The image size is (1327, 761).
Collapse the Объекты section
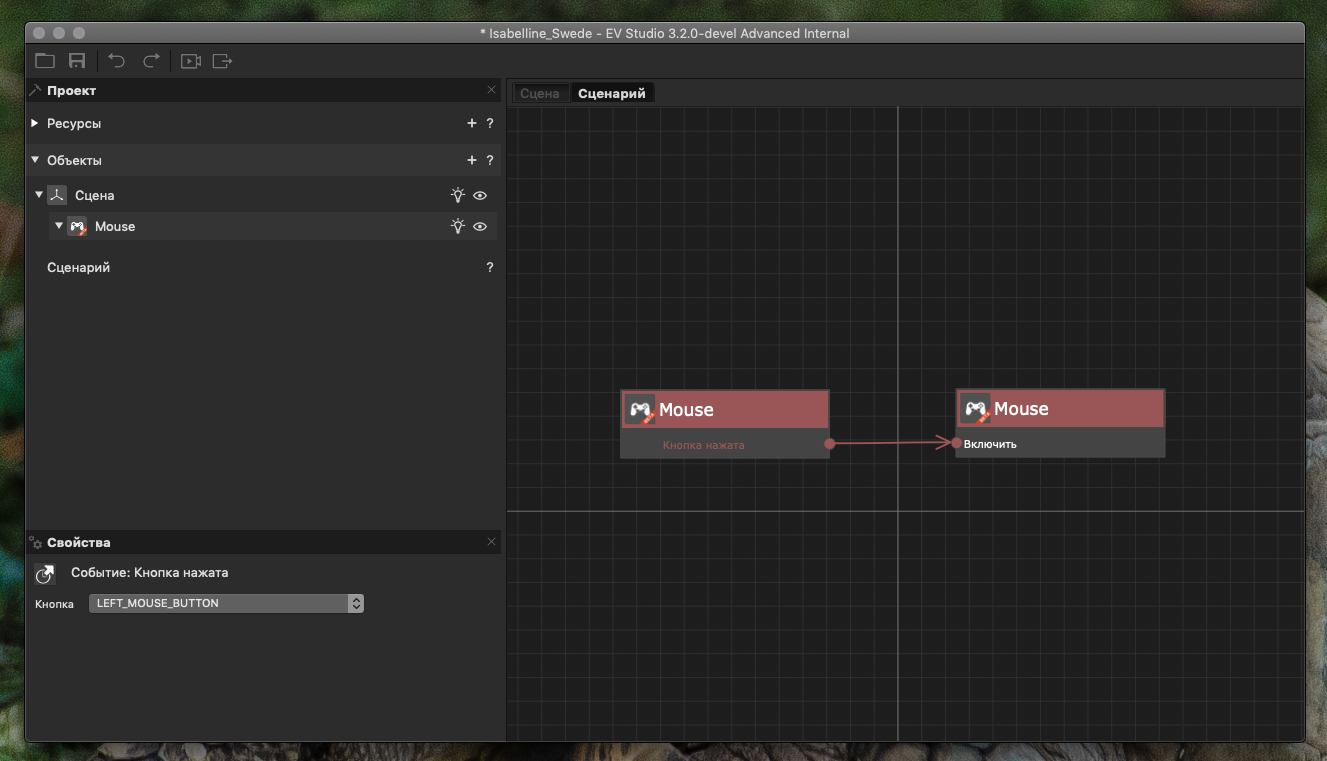[x=35, y=160]
